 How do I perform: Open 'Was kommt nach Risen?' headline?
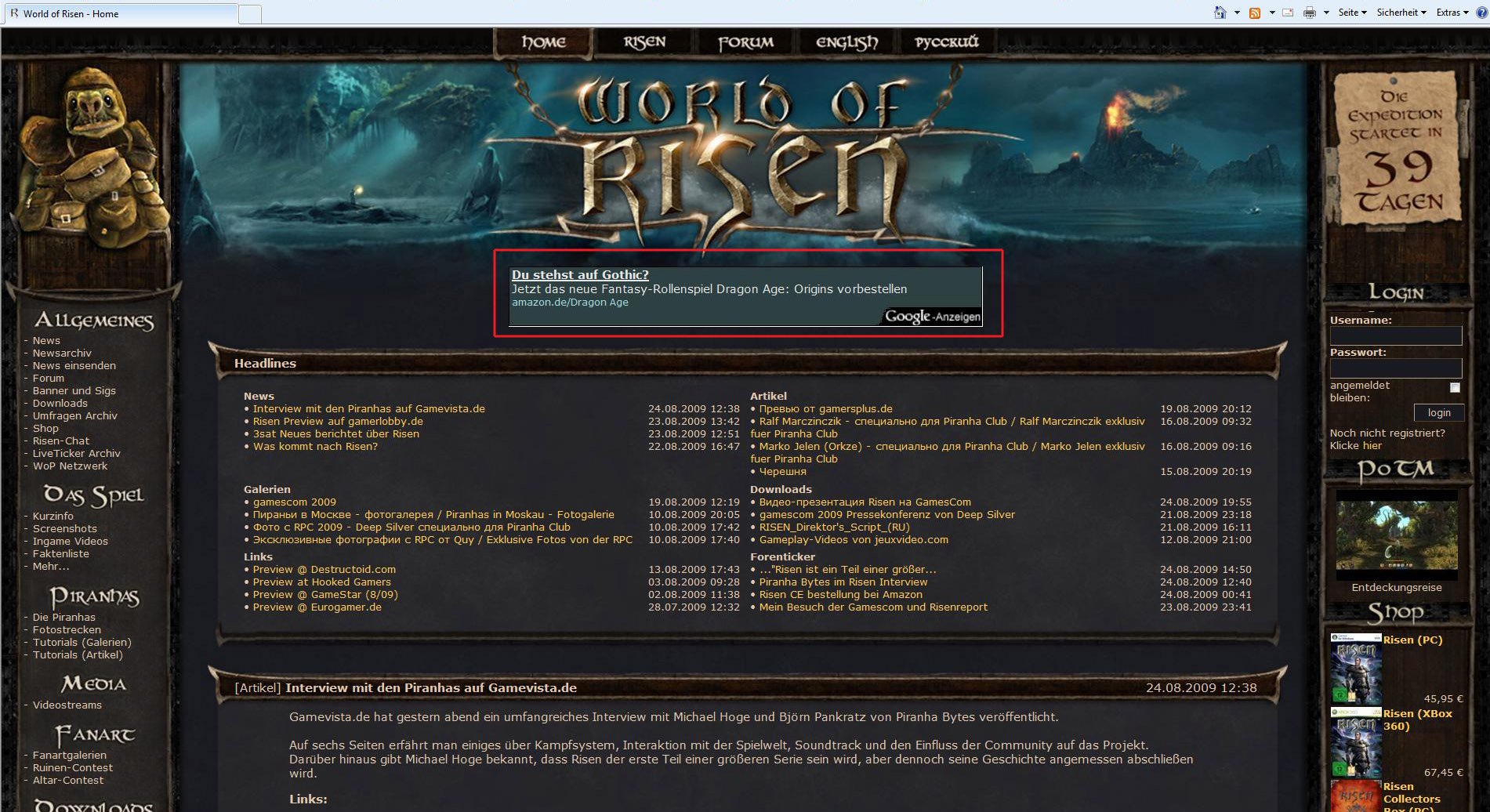coord(315,447)
